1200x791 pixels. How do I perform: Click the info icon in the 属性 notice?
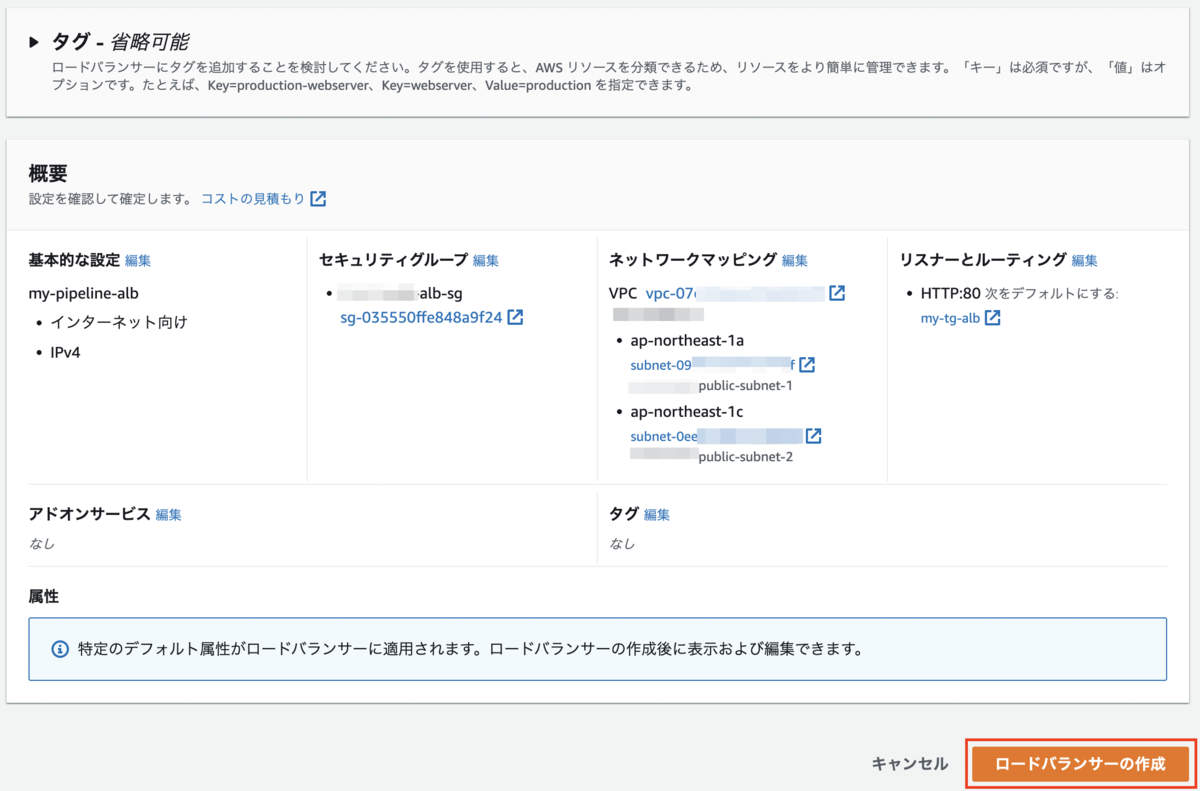60,649
